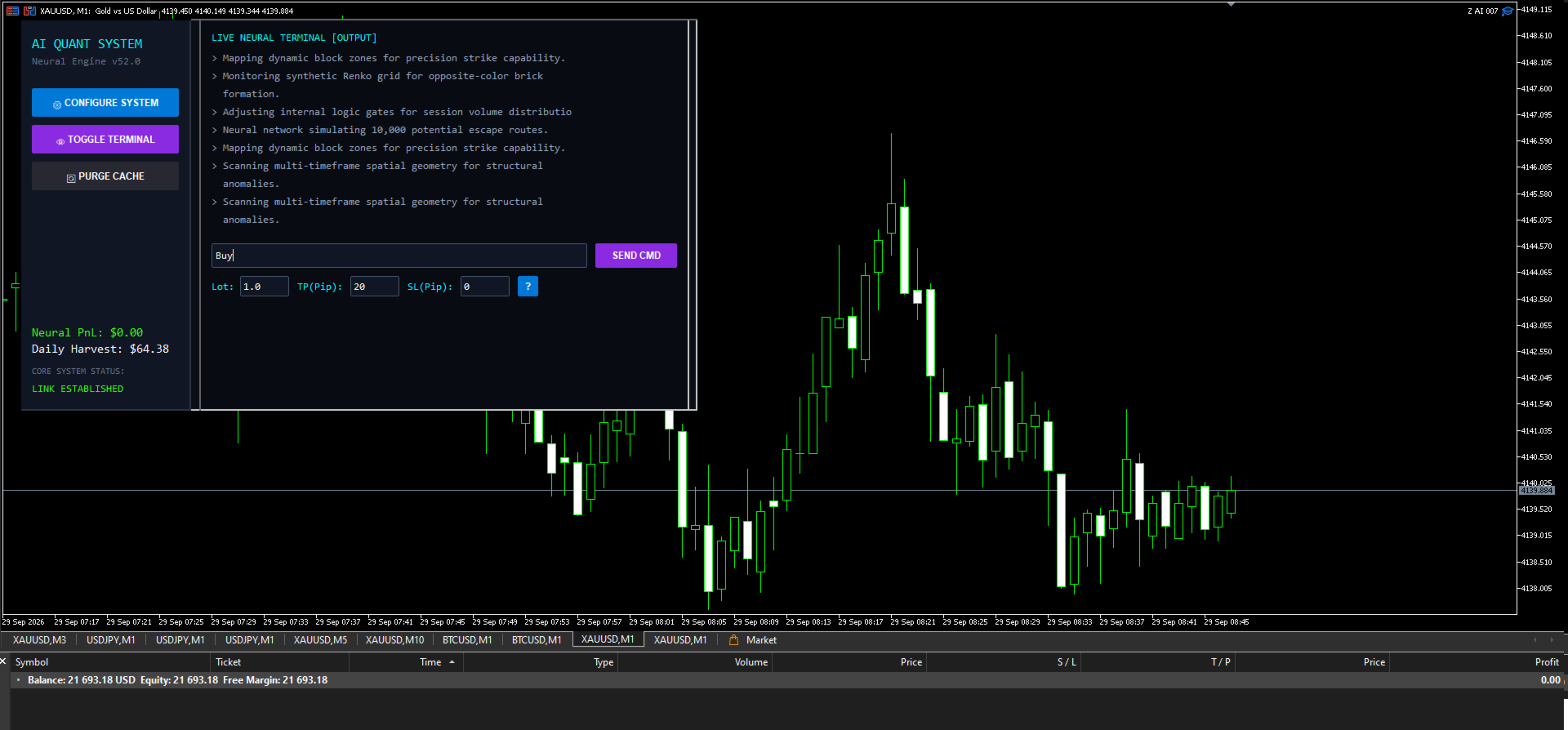Image resolution: width=1568 pixels, height=730 pixels.
Task: Close the Toolbox panel with the X
Action: coord(3,661)
